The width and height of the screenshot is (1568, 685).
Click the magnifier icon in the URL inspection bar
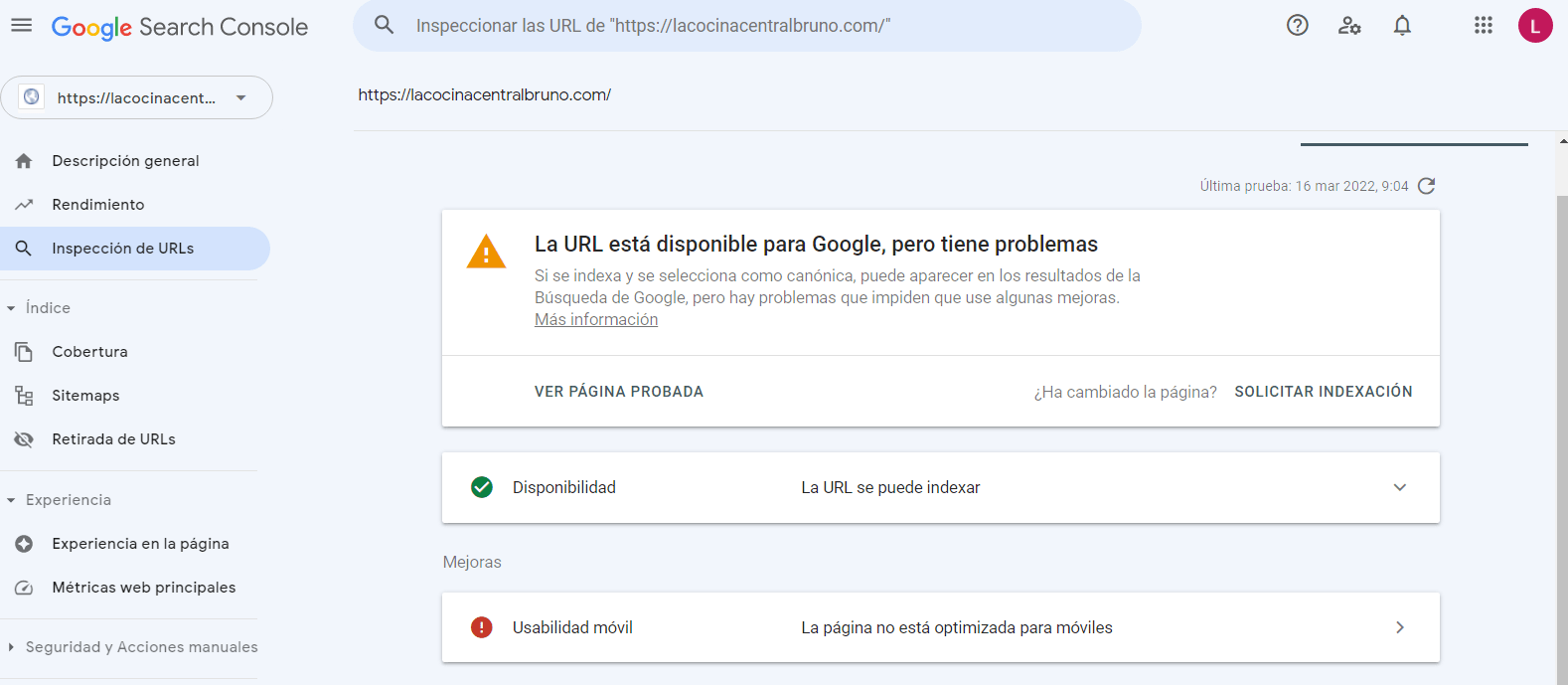(x=385, y=25)
